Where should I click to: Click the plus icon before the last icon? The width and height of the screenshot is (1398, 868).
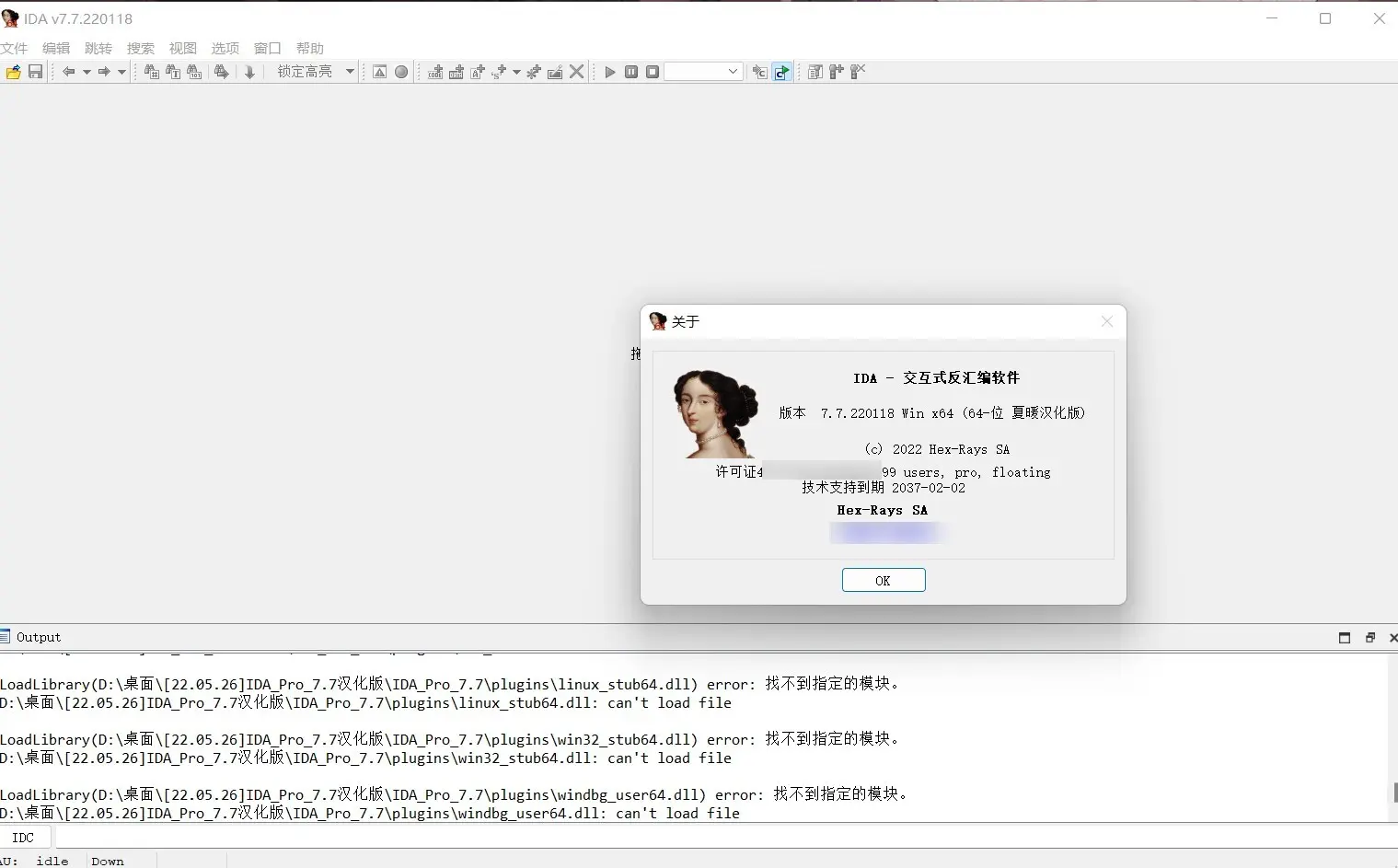(x=837, y=72)
